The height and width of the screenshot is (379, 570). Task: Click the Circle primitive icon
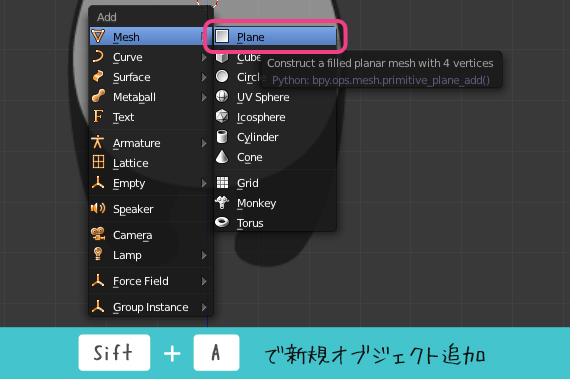click(222, 77)
